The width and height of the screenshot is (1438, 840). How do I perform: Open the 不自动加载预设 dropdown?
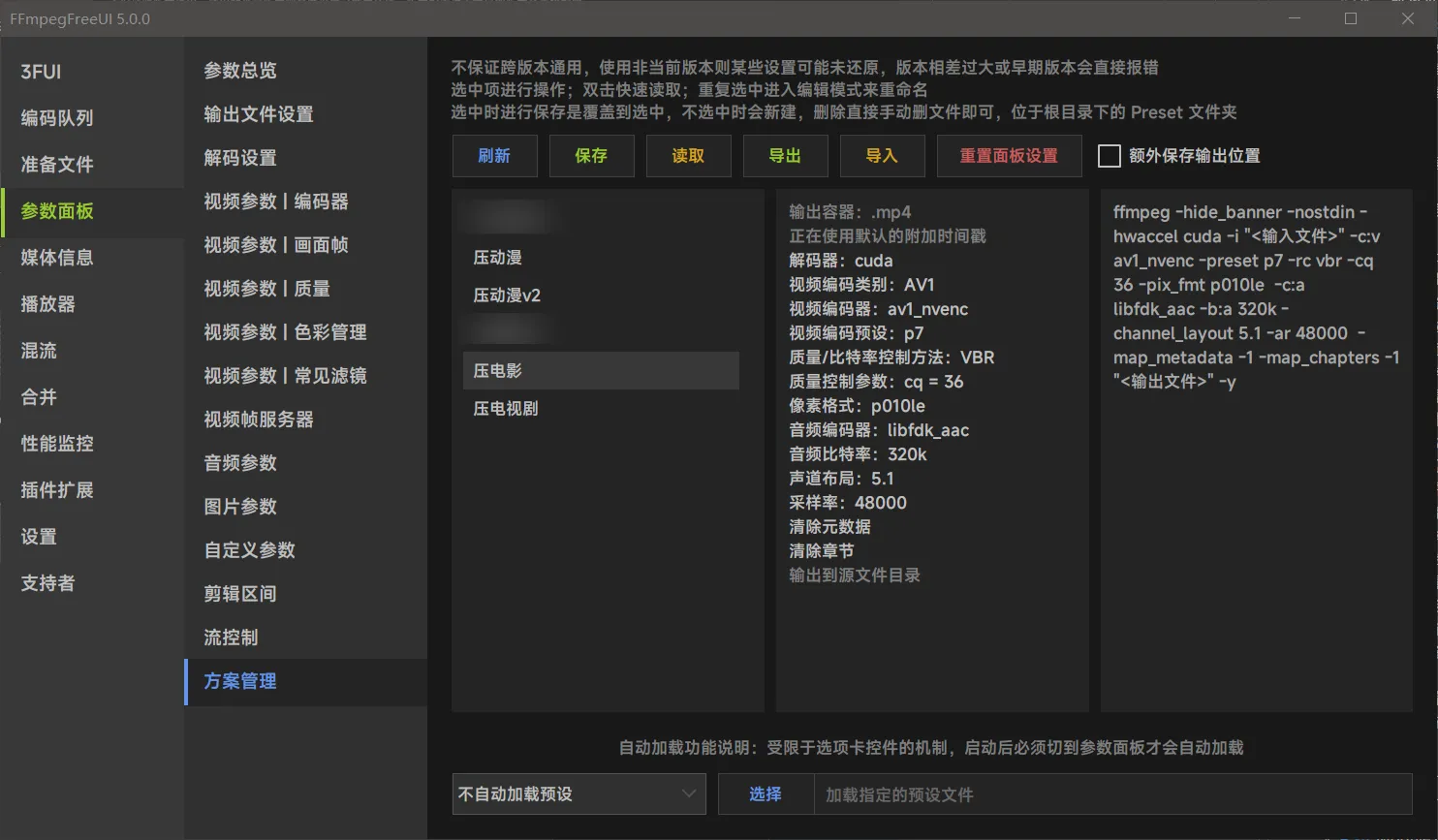click(578, 794)
